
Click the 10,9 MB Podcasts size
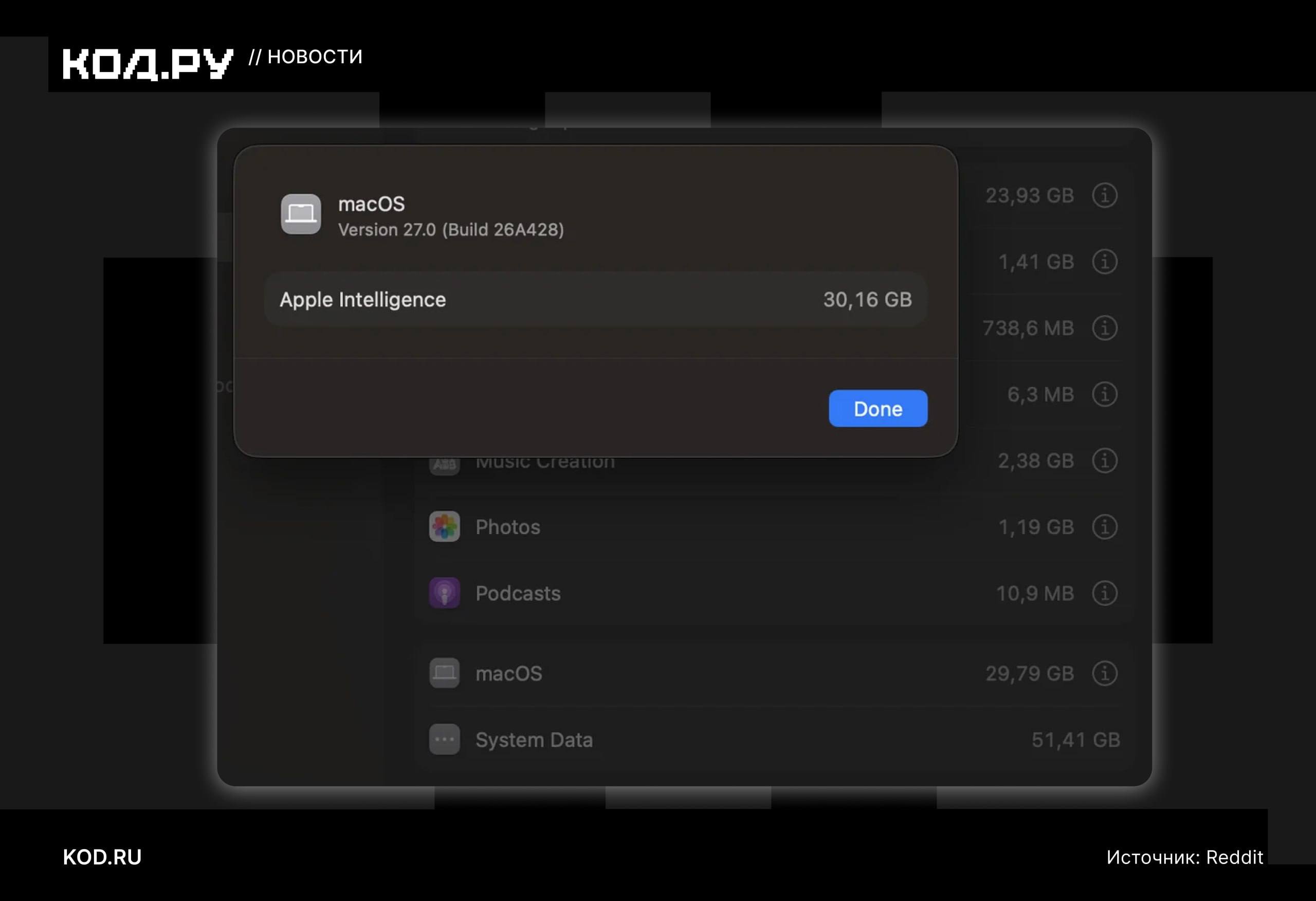(x=1035, y=594)
